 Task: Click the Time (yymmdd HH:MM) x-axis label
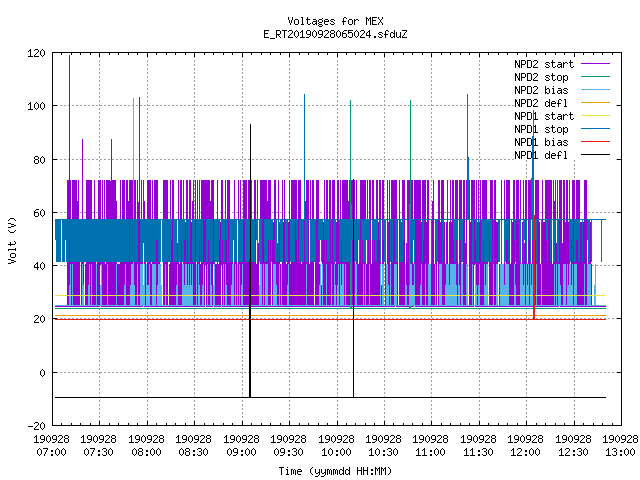click(x=335, y=471)
